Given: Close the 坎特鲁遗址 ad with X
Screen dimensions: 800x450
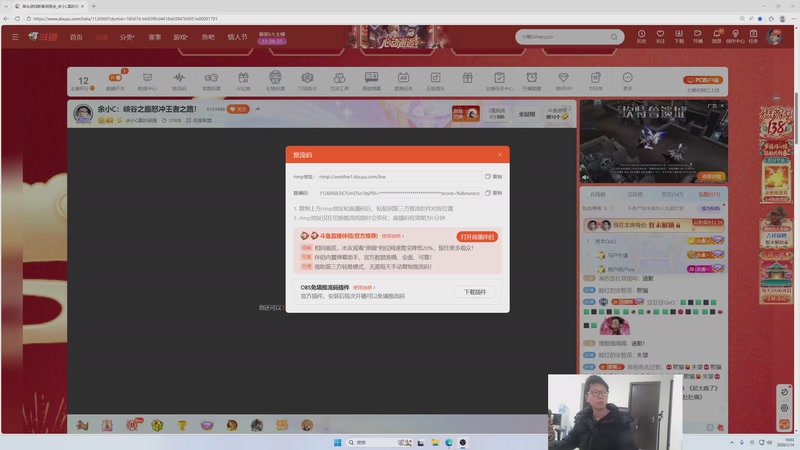Looking at the screenshot, I should [722, 106].
